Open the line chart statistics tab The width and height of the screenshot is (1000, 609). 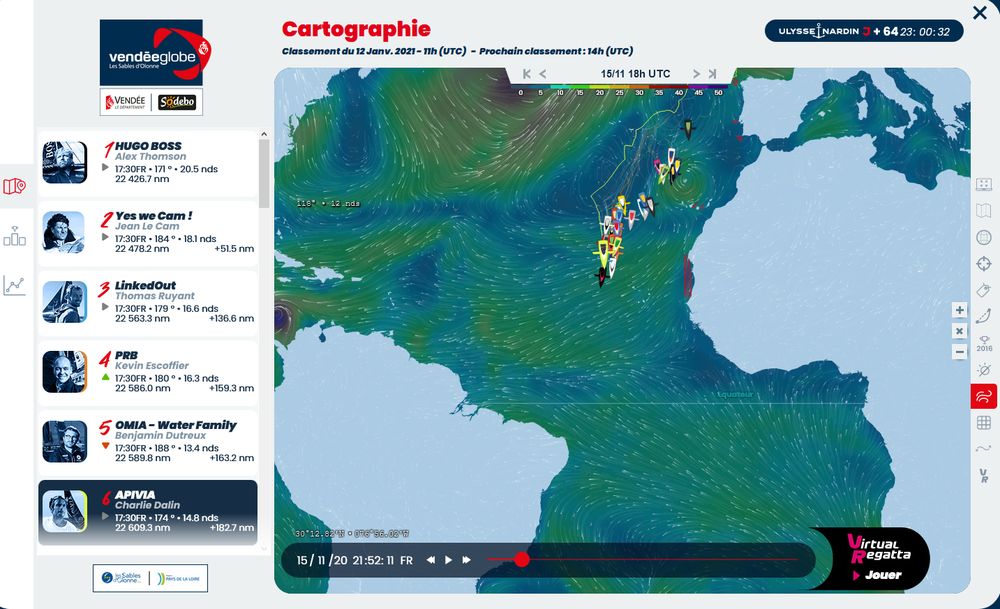[x=15, y=285]
